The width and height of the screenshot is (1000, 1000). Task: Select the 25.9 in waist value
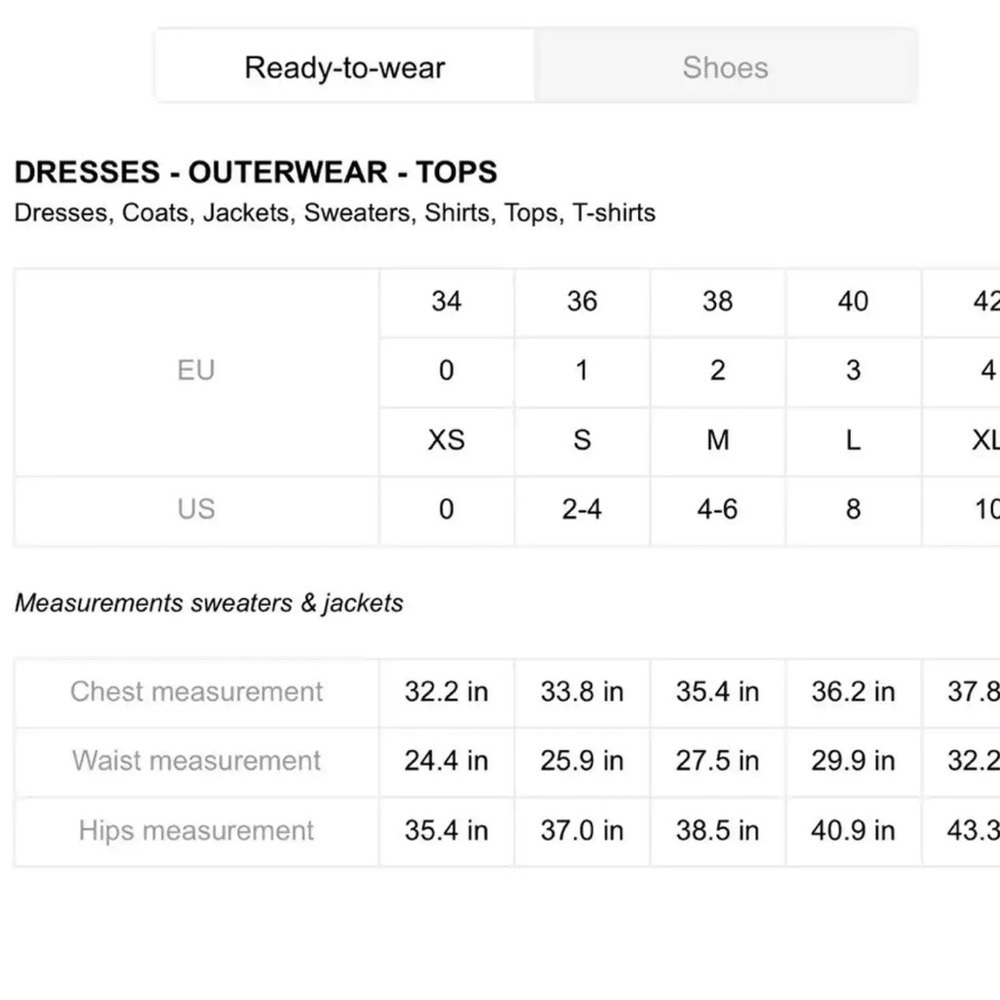click(582, 761)
